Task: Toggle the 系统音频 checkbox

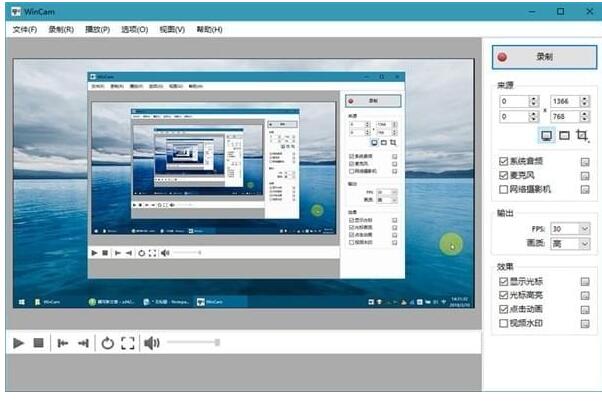Action: (503, 161)
